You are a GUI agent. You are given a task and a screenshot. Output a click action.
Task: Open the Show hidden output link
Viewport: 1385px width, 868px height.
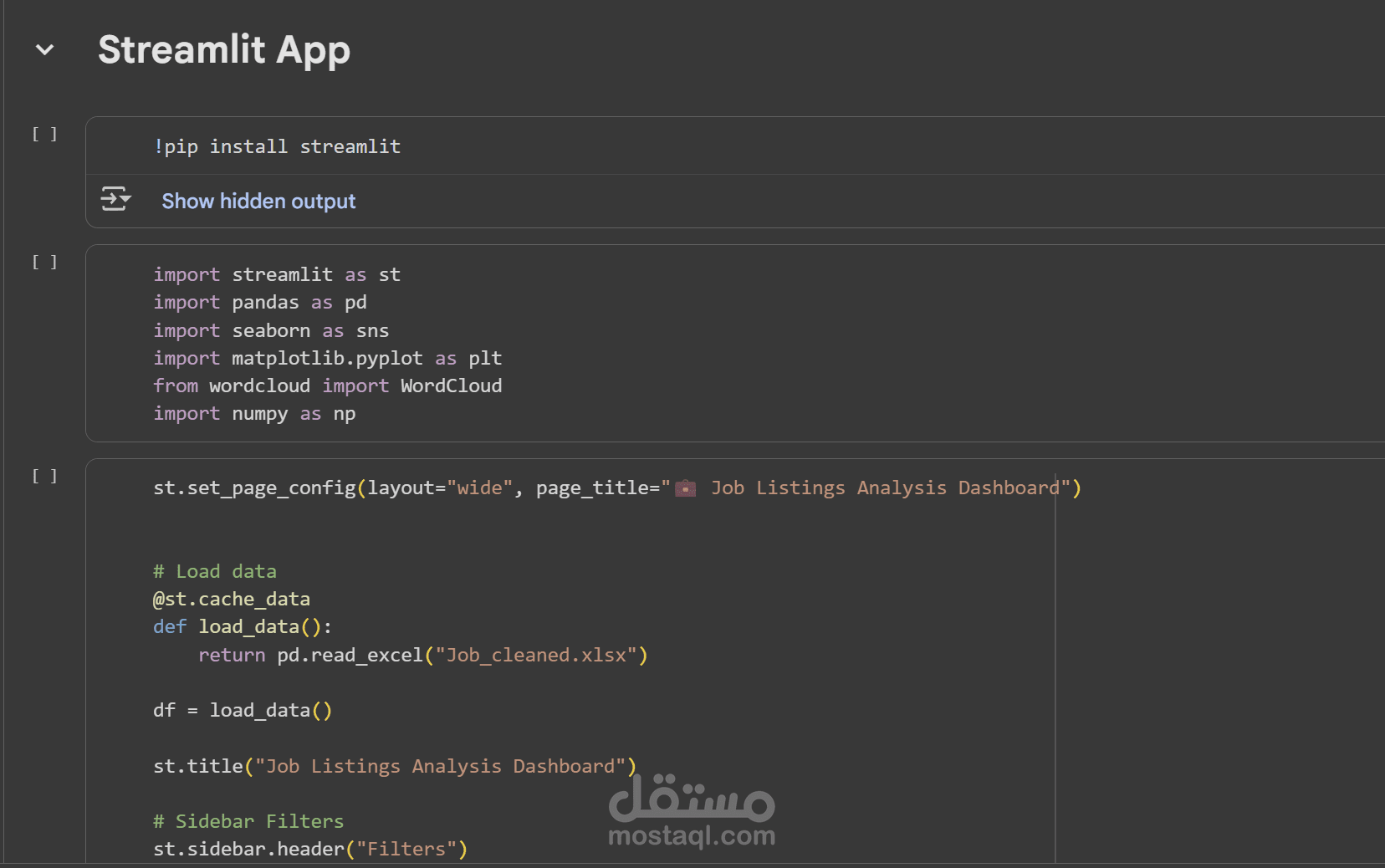[258, 202]
